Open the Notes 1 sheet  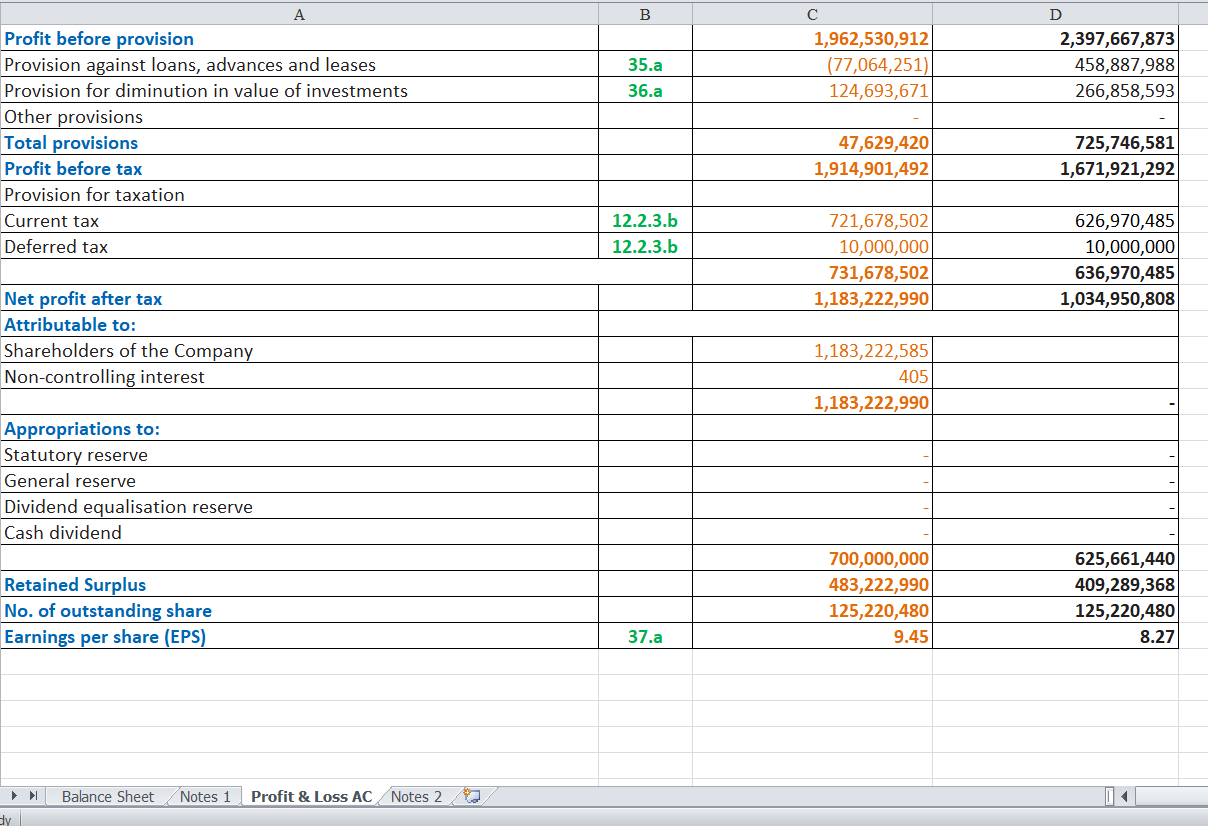point(204,796)
